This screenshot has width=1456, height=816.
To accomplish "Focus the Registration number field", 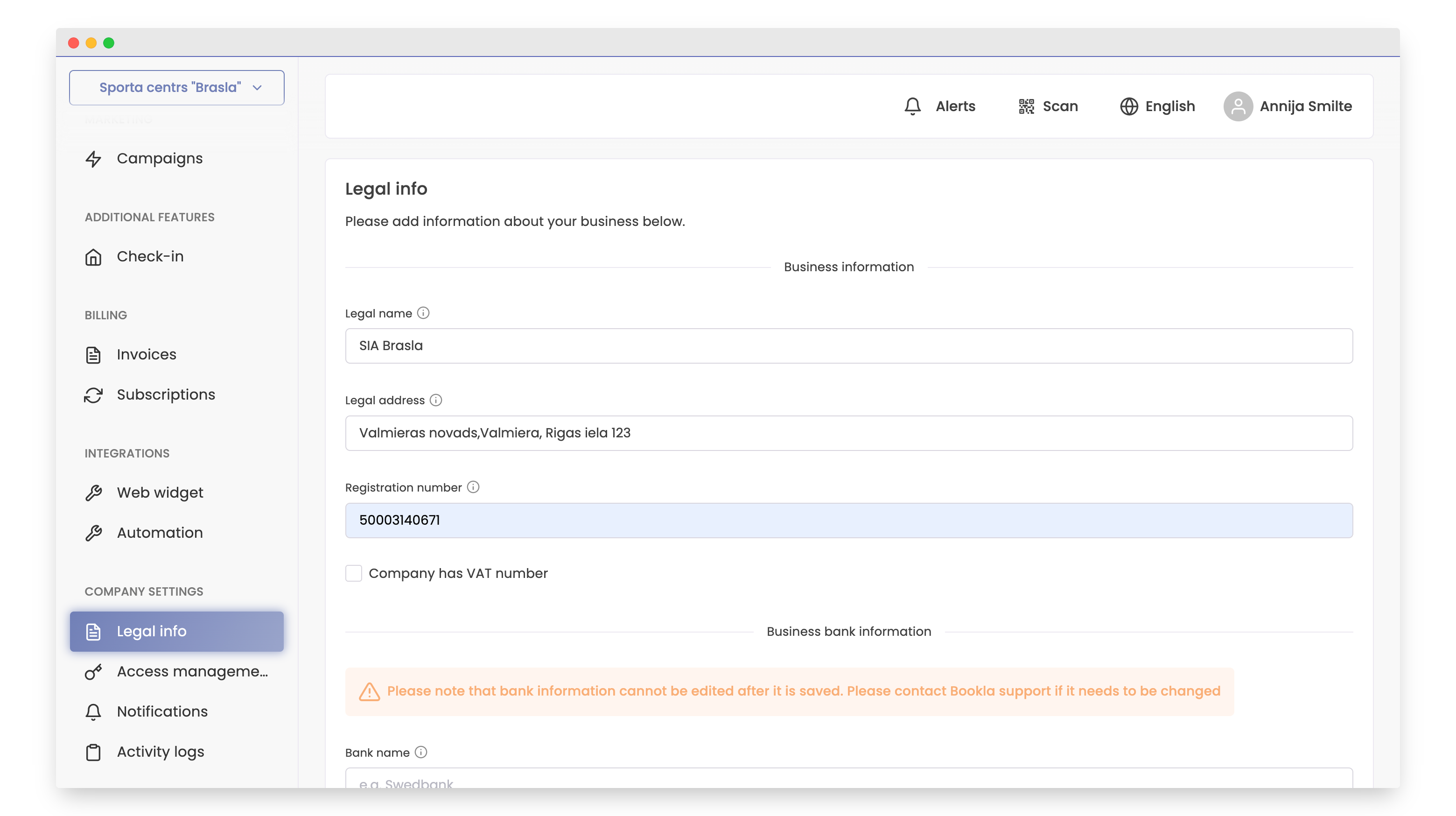I will pyautogui.click(x=848, y=520).
